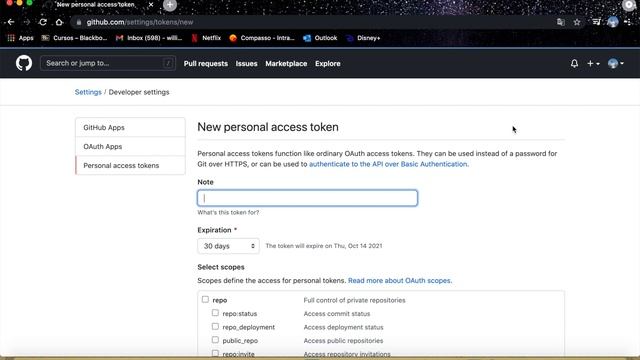This screenshot has width=640, height=360.
Task: Click the GitHub octocat logo
Action: 24,63
